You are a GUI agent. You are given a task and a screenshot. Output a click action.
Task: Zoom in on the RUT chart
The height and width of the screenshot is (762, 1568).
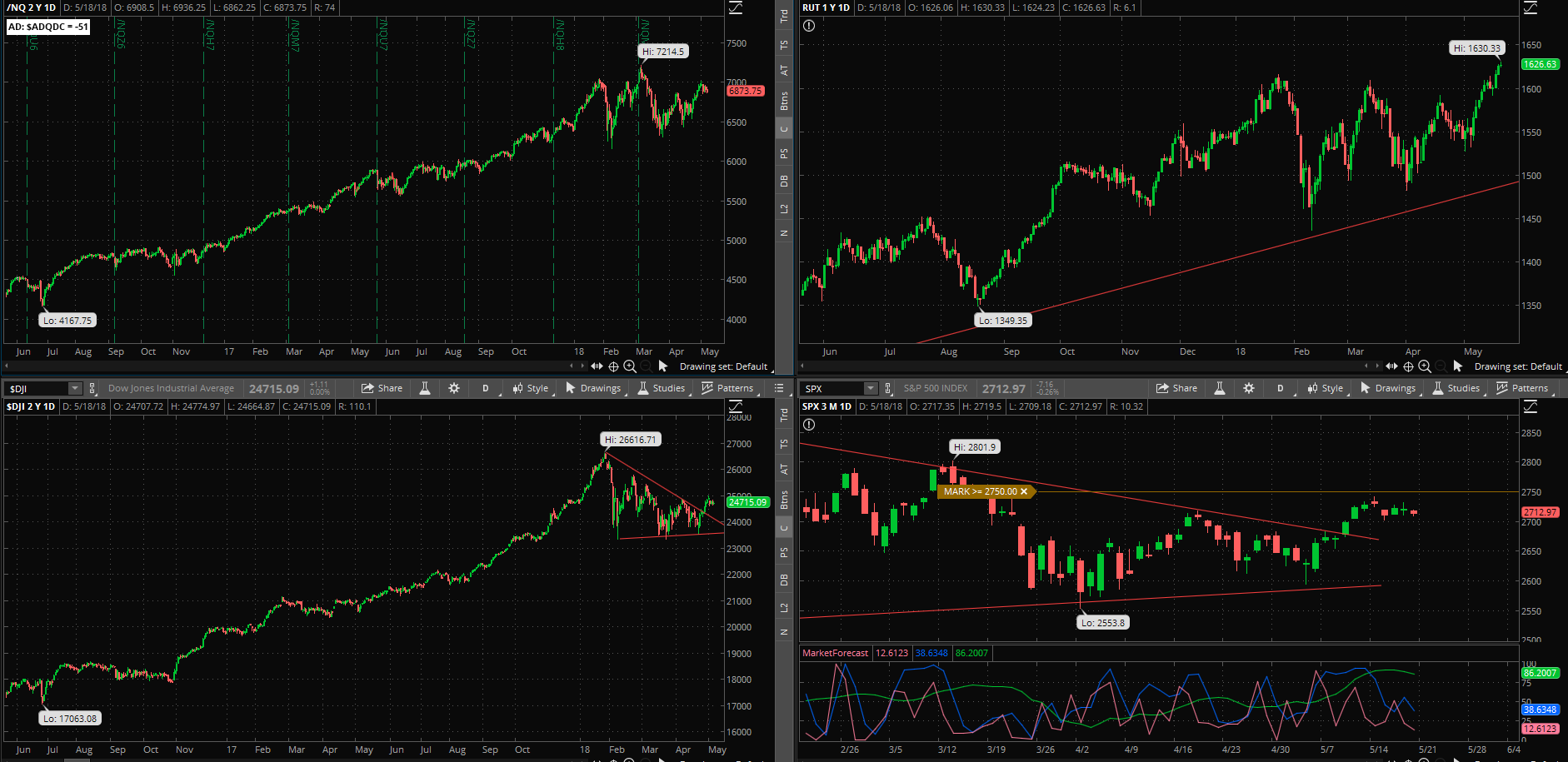click(1425, 366)
